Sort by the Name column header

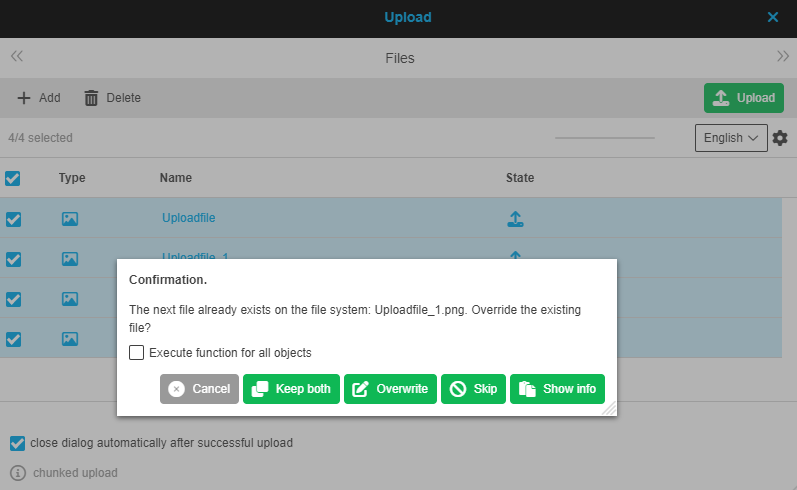coord(176,178)
